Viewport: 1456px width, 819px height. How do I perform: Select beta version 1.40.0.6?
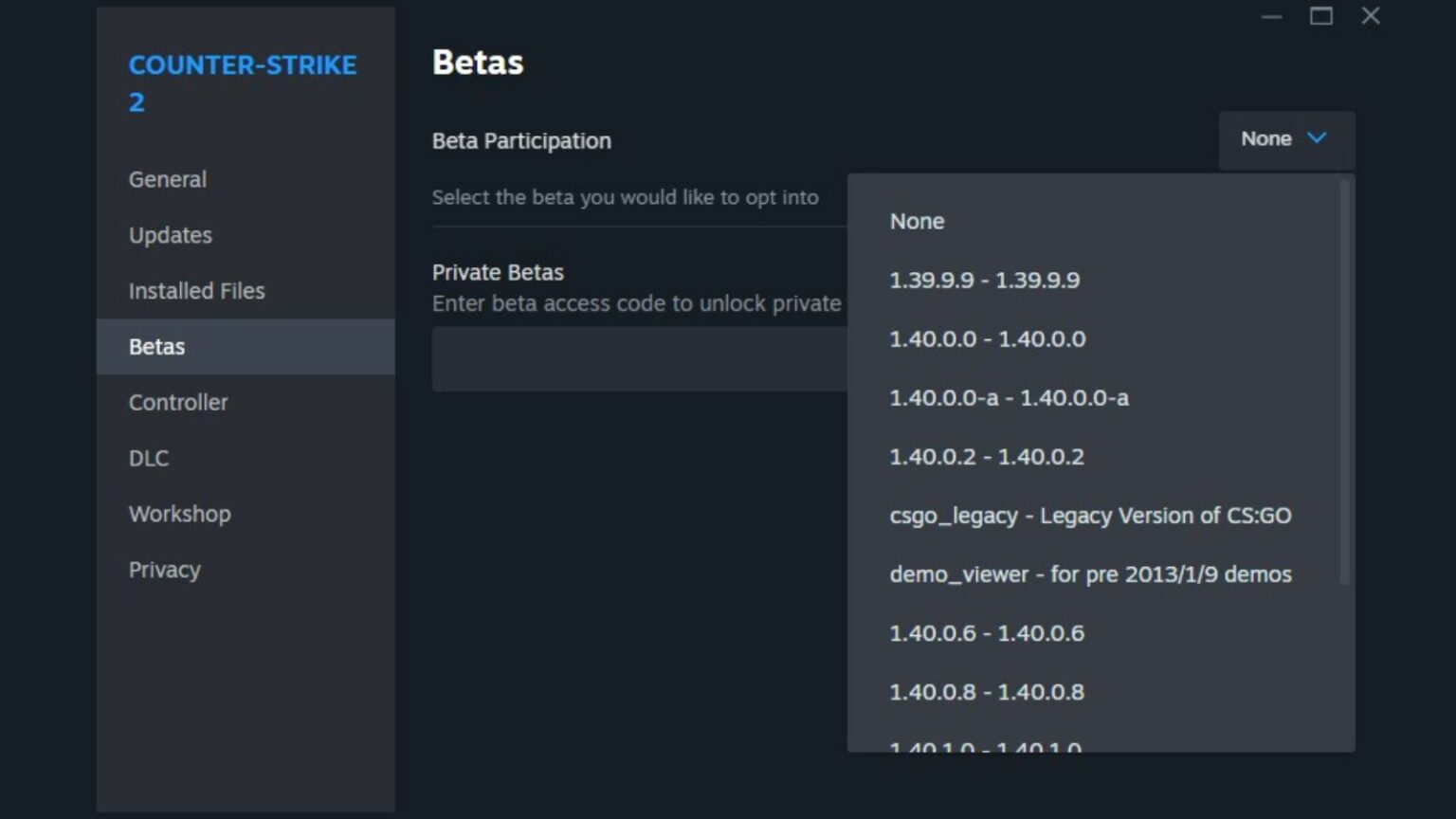(986, 633)
